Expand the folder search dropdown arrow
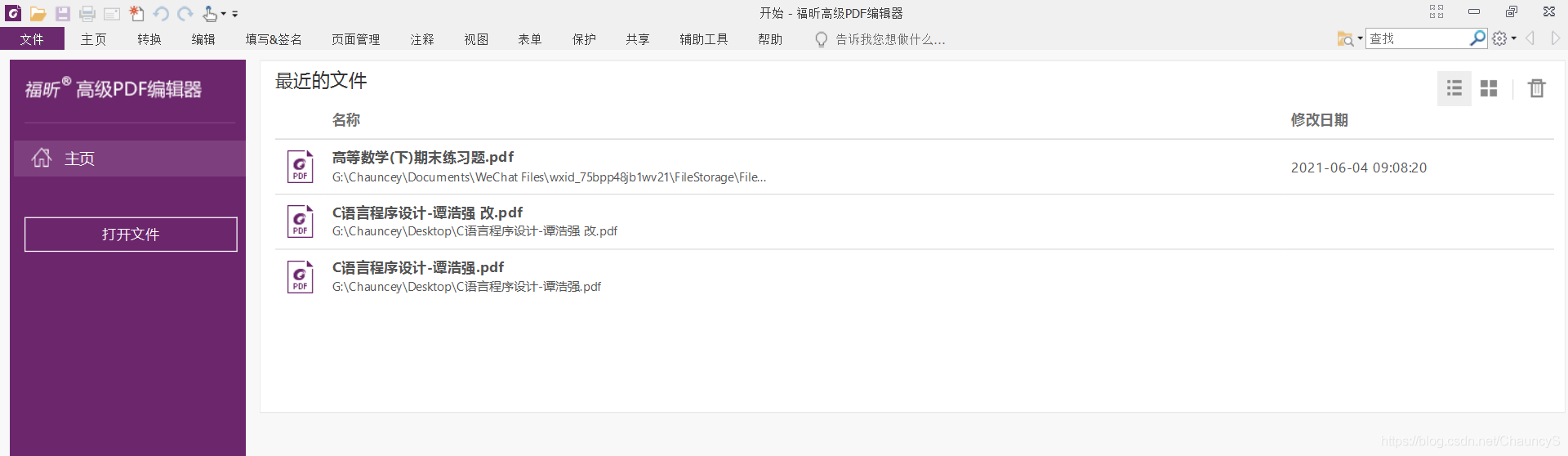Image resolution: width=1568 pixels, height=456 pixels. coord(1360,38)
